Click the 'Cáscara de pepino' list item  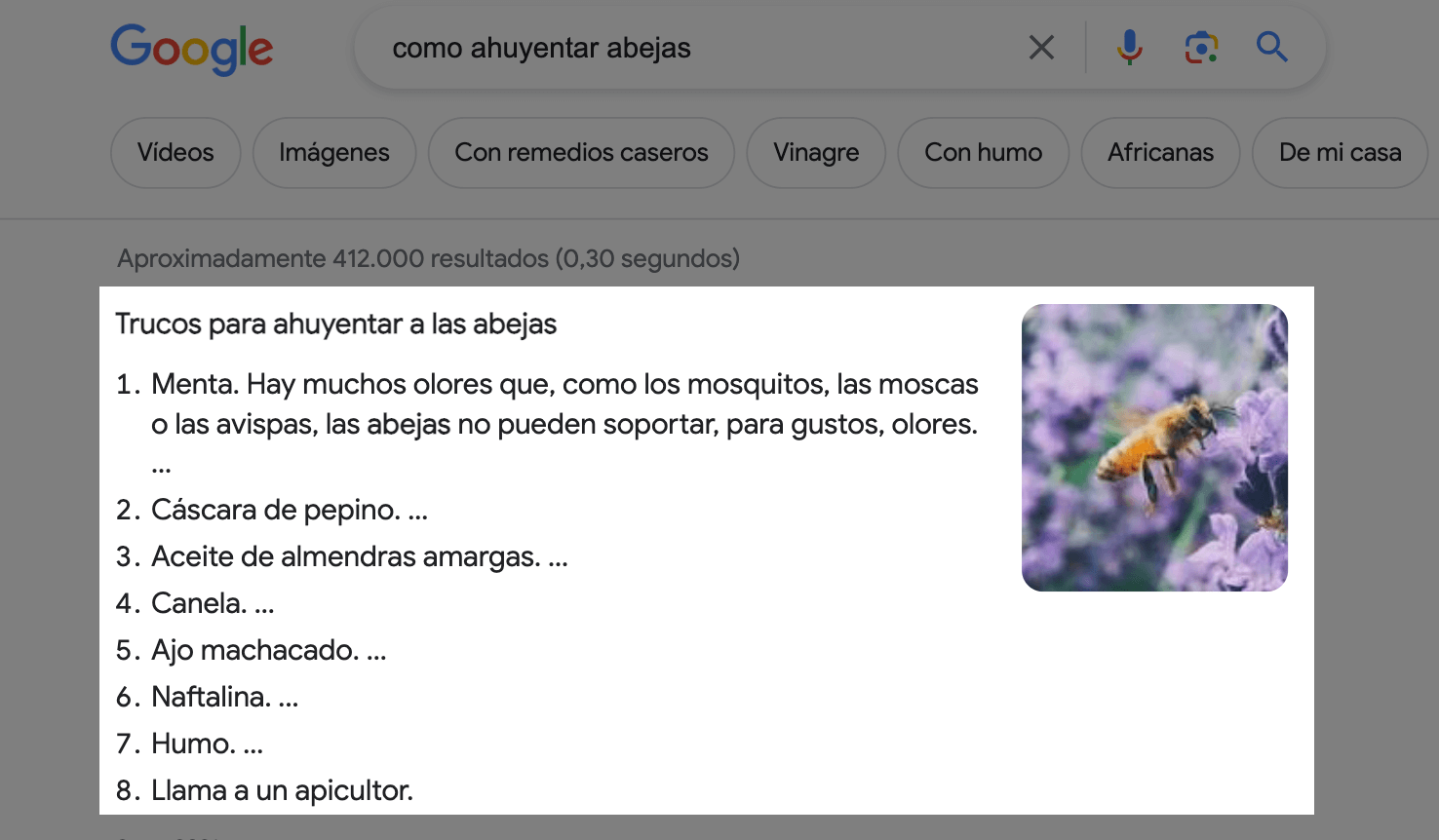pos(276,510)
